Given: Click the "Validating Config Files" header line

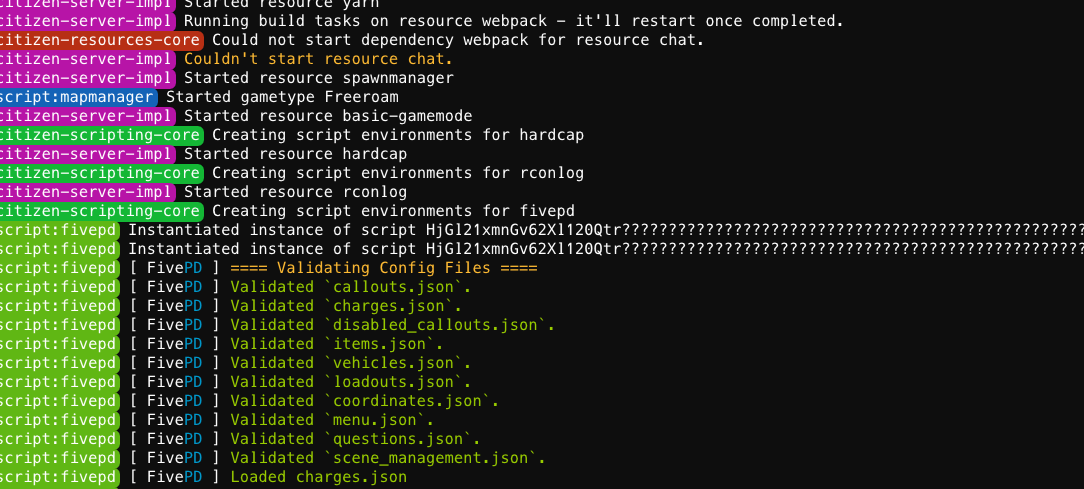Looking at the screenshot, I should tap(384, 268).
